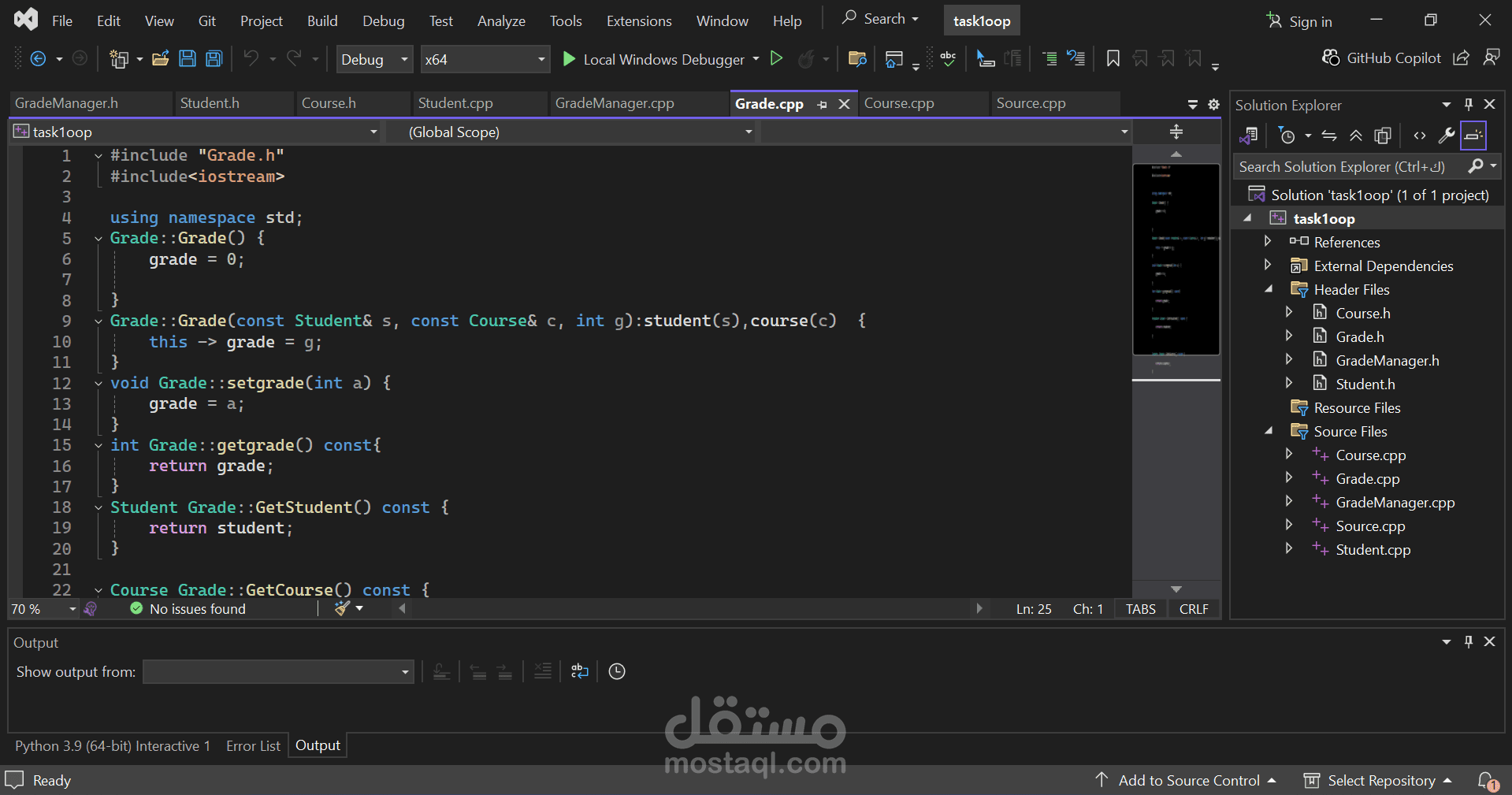Toggle auto-hide pin for Output panel
The width and height of the screenshot is (1512, 795).
pyautogui.click(x=1469, y=641)
